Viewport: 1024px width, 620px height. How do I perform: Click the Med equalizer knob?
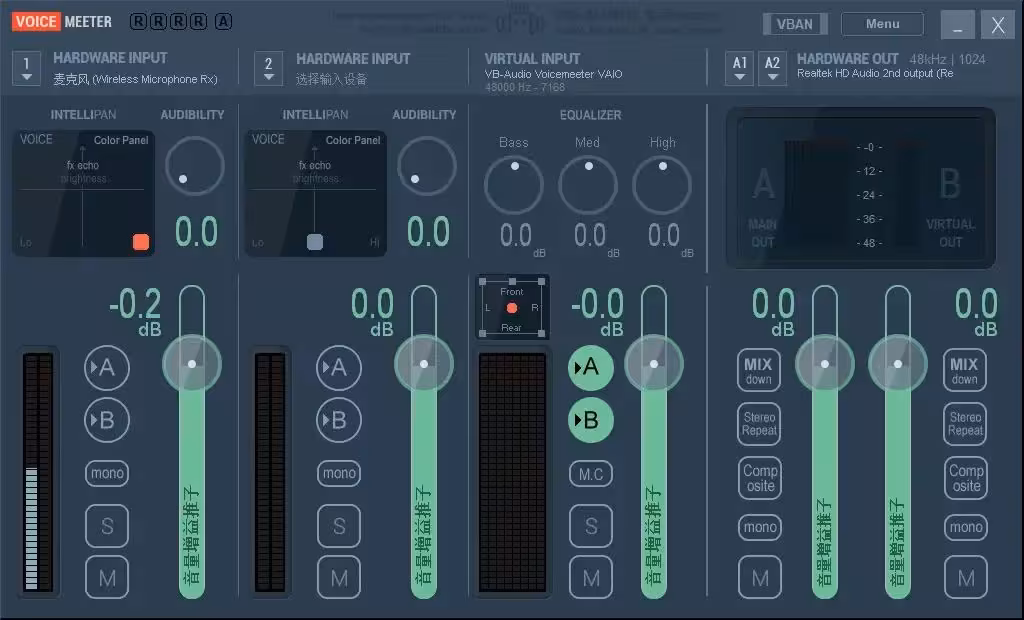pyautogui.click(x=588, y=185)
